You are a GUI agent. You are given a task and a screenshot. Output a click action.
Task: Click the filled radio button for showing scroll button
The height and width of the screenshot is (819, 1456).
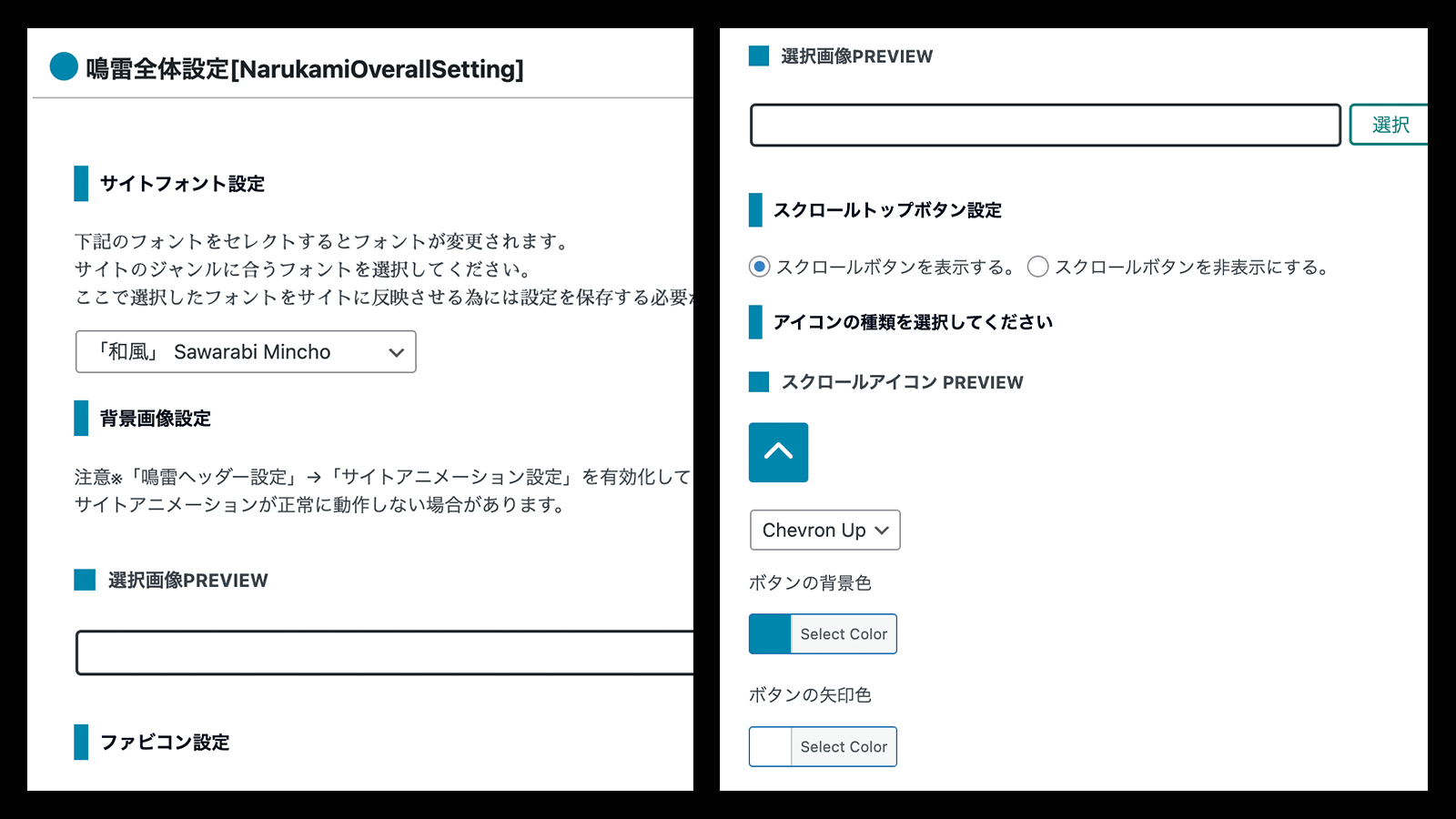point(759,267)
